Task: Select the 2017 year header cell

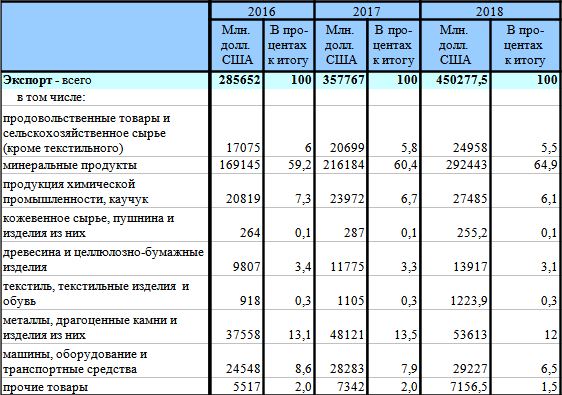Action: 367,11
